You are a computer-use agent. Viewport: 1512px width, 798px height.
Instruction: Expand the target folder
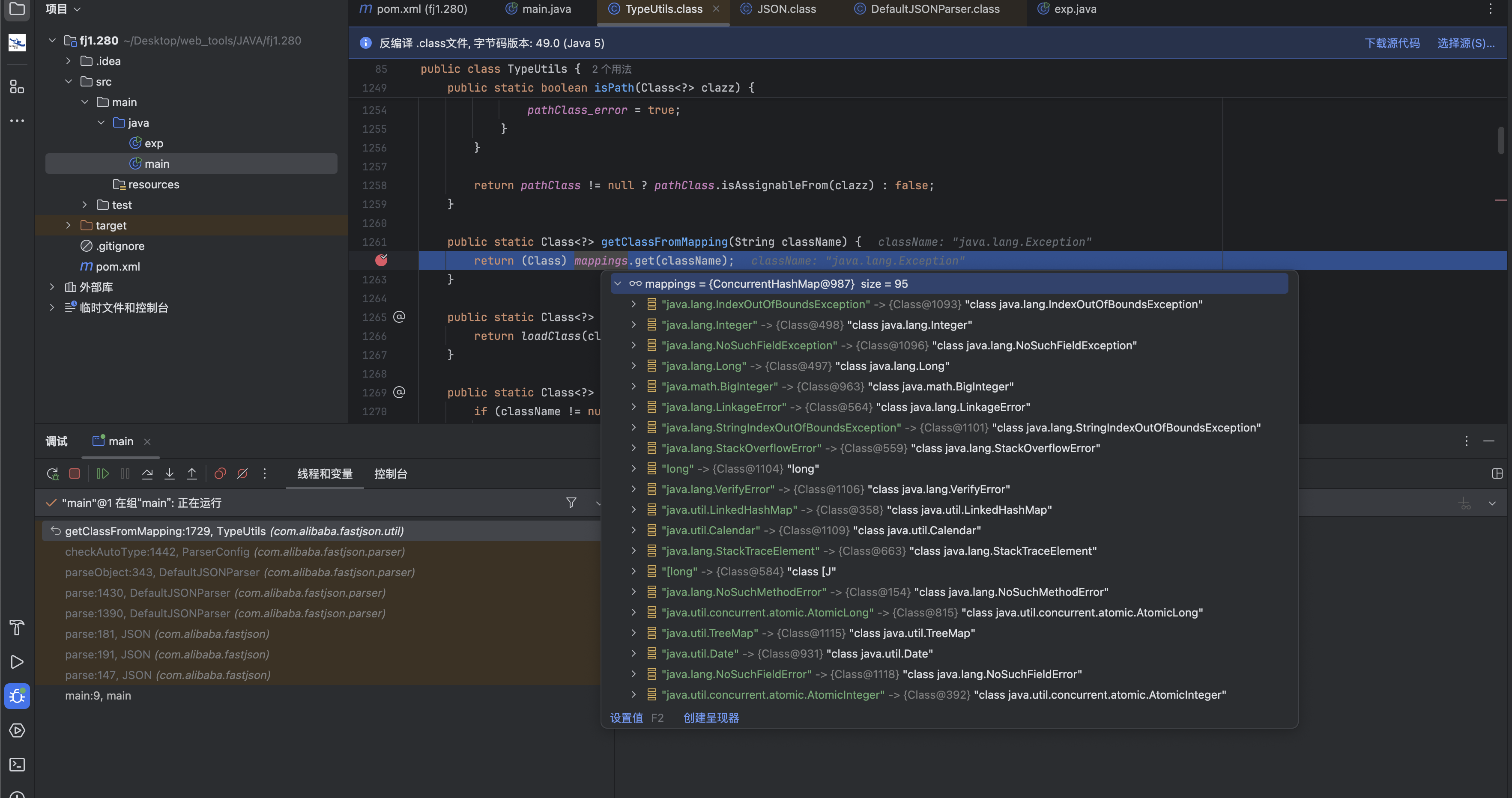pos(68,225)
